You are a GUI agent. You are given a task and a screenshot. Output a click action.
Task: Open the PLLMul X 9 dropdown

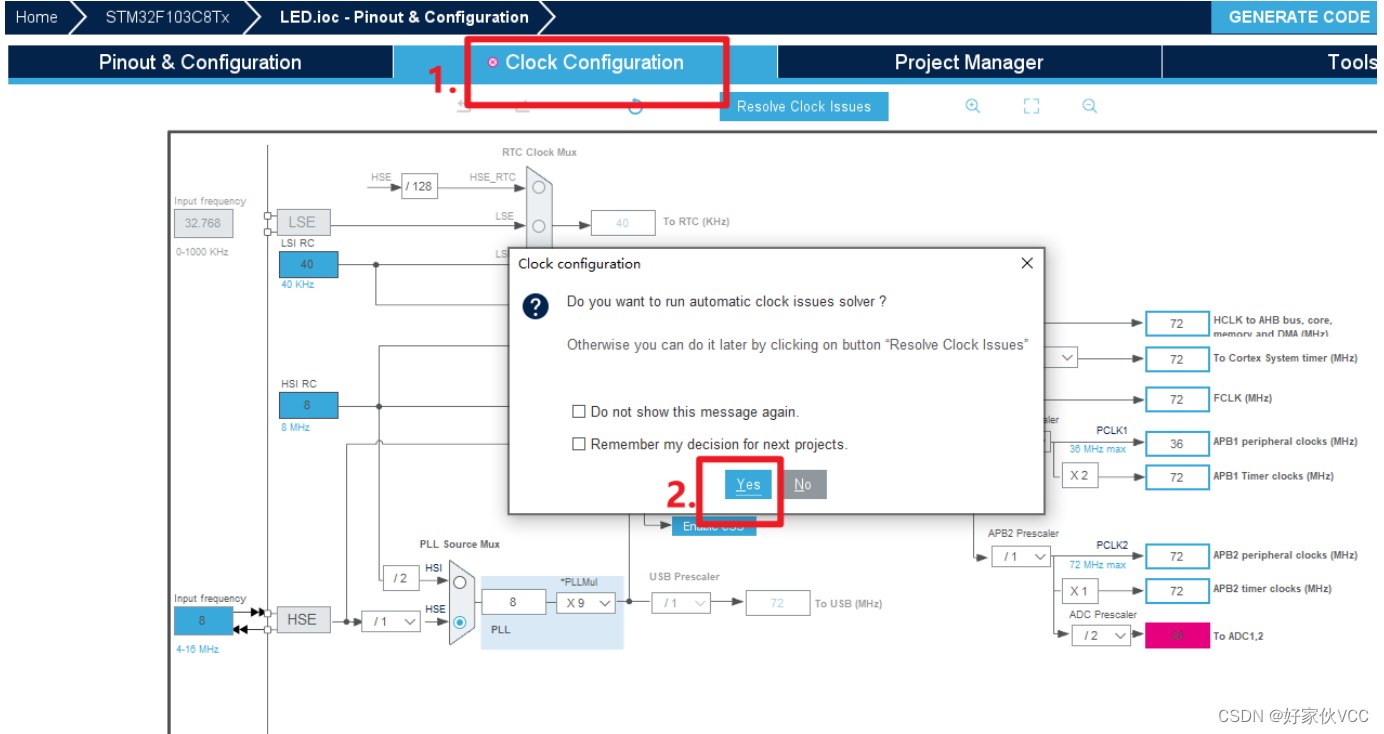click(586, 603)
